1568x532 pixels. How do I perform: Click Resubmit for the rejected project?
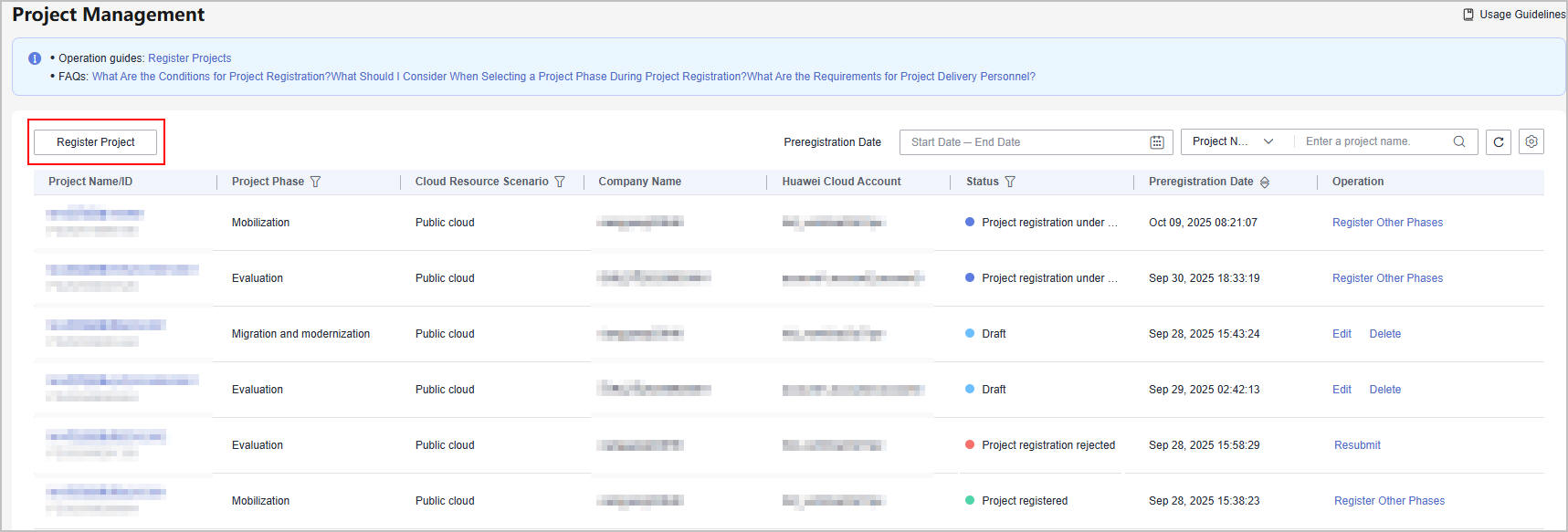1357,445
